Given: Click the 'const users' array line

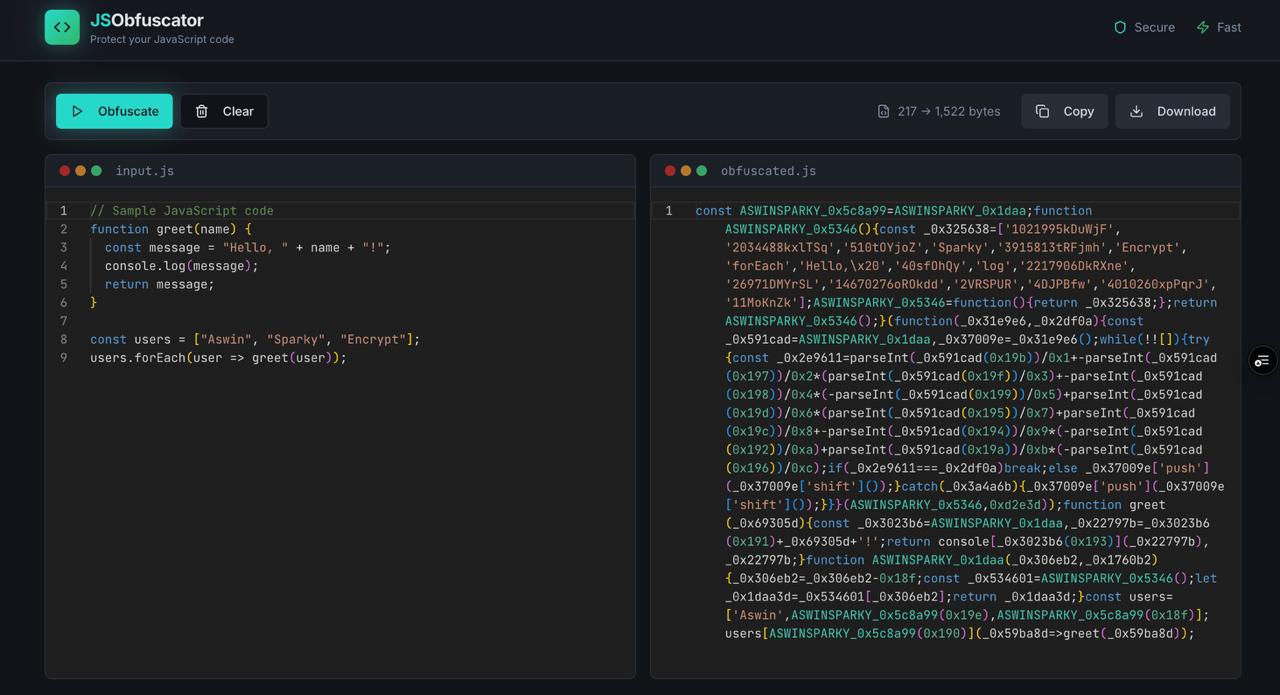Looking at the screenshot, I should click(255, 339).
